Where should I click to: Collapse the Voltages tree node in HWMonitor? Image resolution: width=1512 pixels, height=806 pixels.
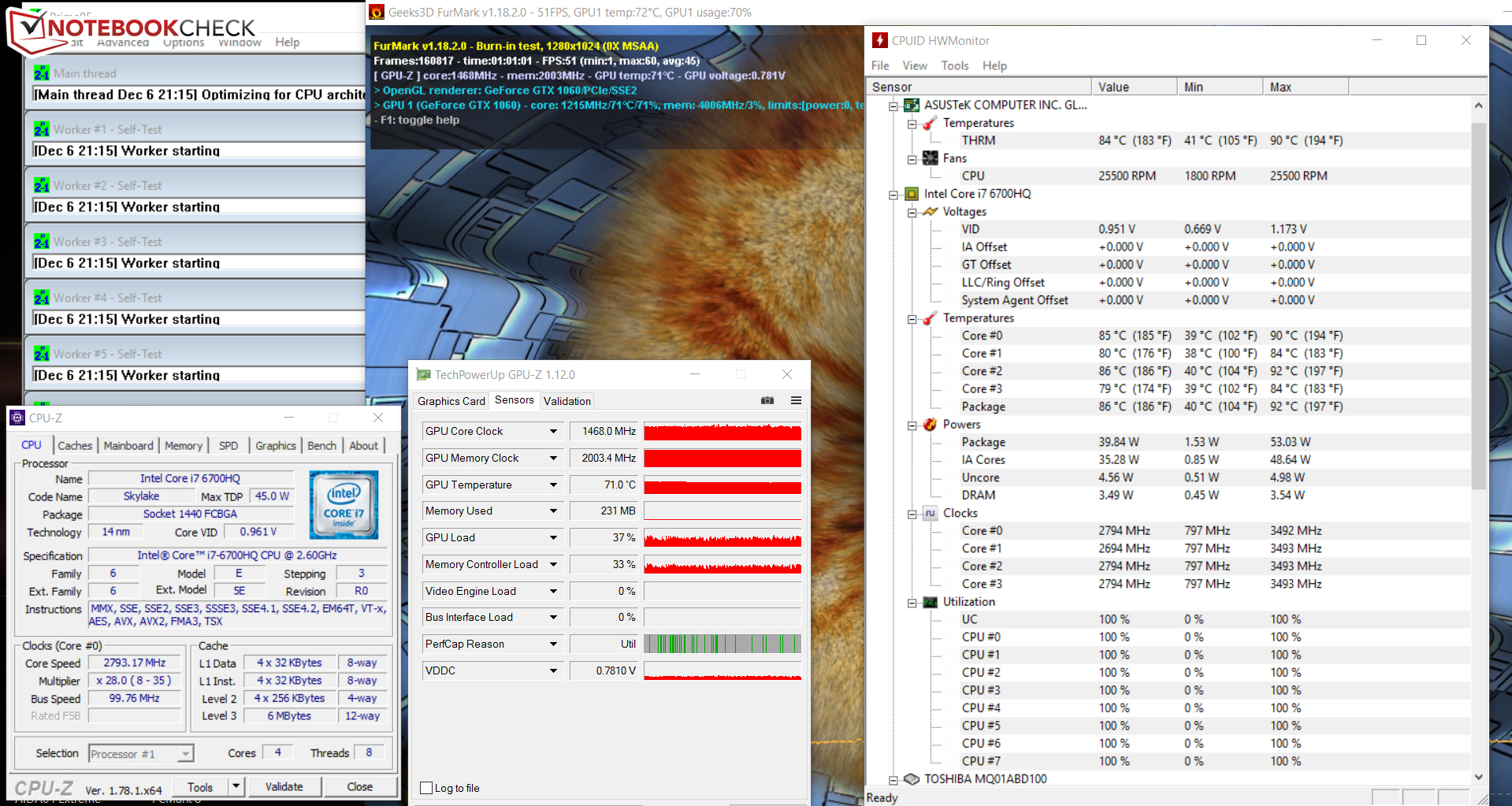pyautogui.click(x=912, y=212)
